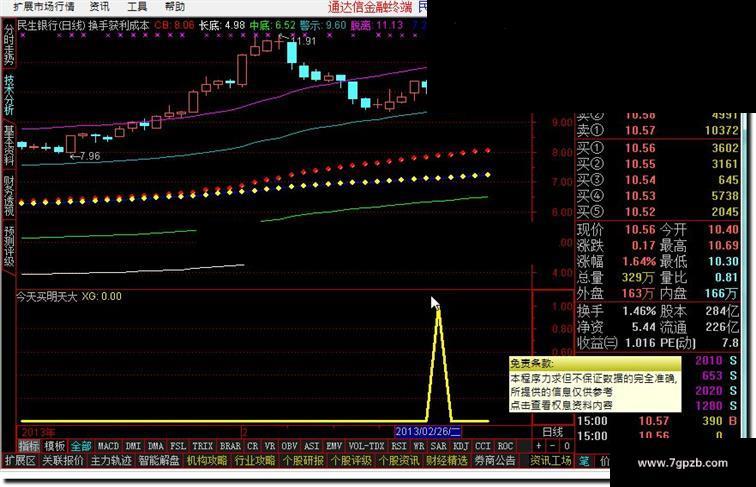Open 个股评级 link
This screenshot has height=487, width=756.
point(351,461)
